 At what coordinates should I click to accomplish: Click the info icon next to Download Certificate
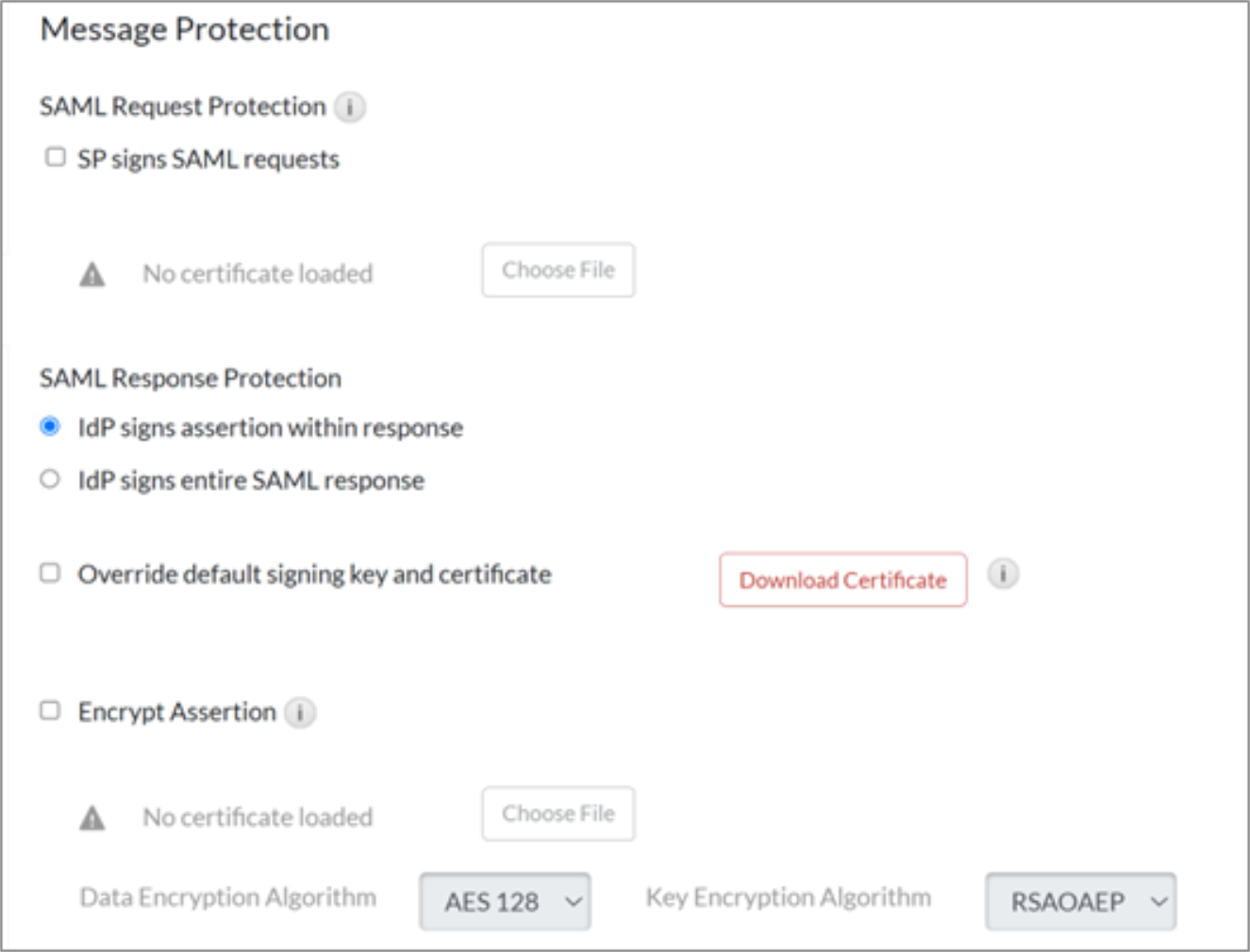click(1003, 576)
